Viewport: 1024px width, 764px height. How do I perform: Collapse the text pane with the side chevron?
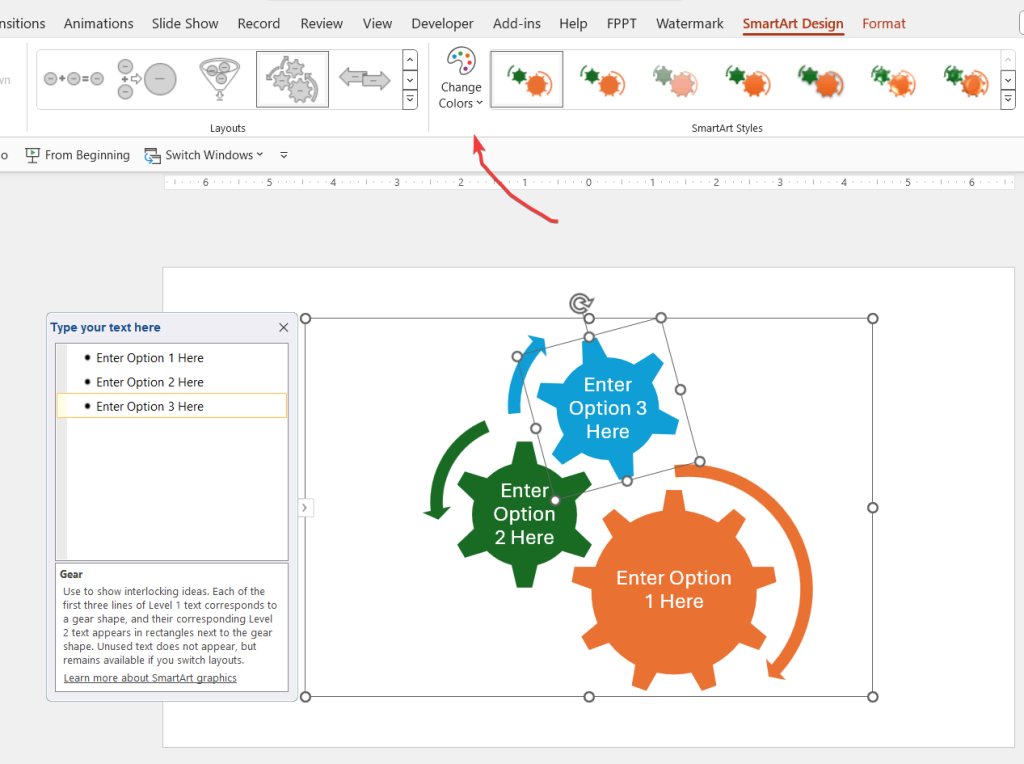point(305,507)
